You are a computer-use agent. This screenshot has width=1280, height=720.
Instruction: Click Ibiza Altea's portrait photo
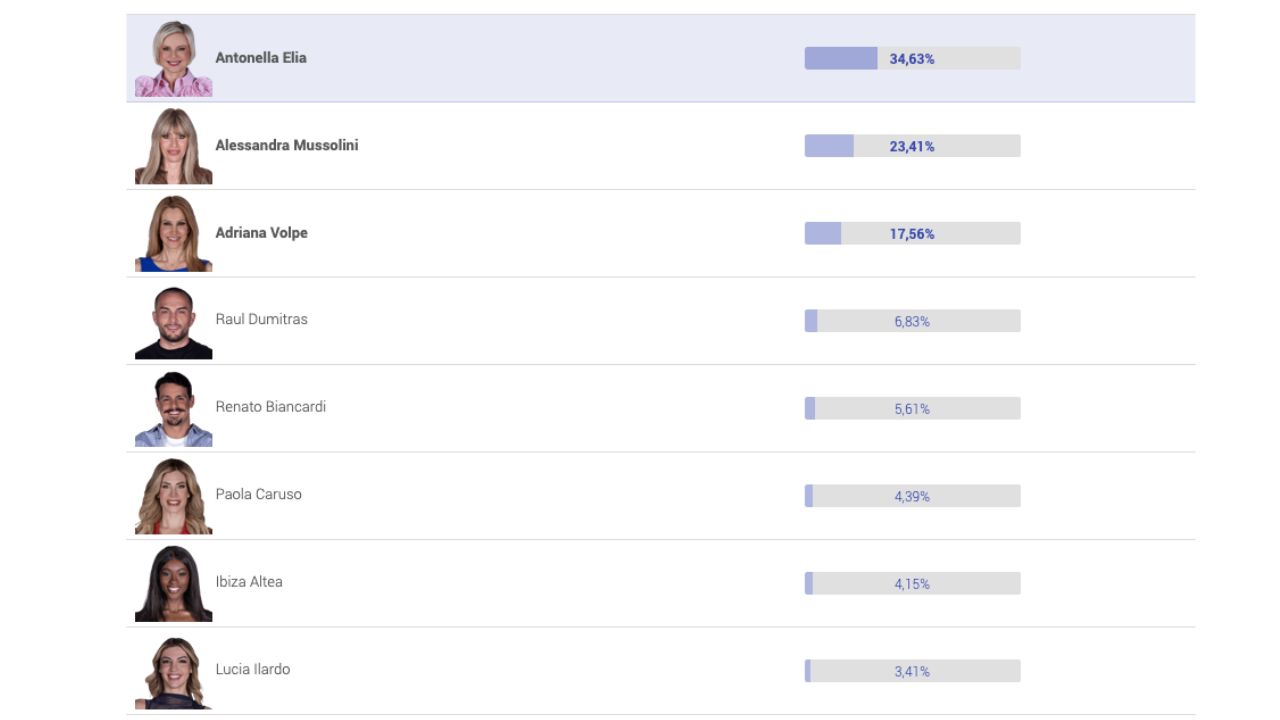[x=174, y=583]
